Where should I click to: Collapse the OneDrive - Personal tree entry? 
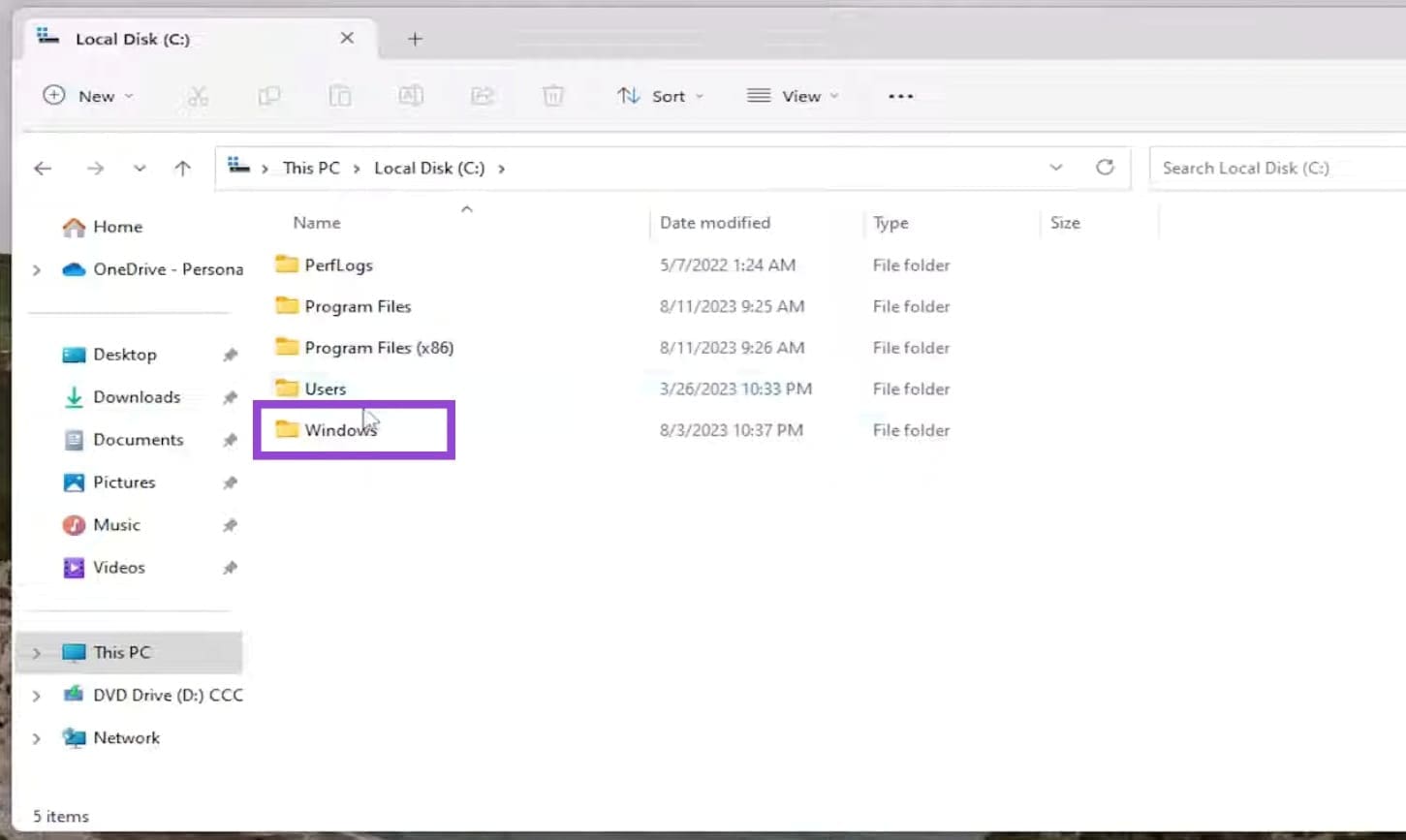[x=36, y=269]
